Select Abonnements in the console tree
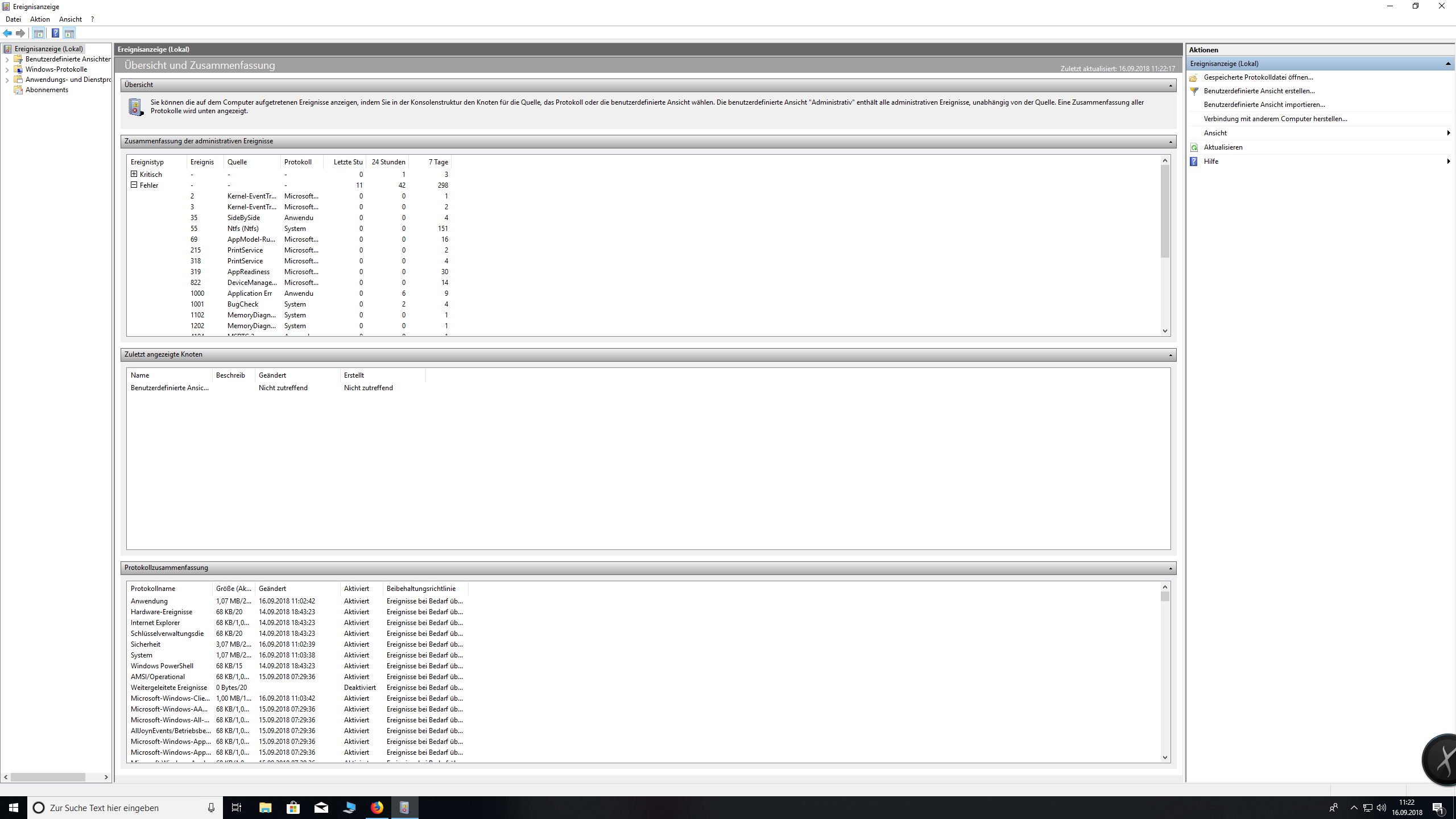1456x819 pixels. (47, 90)
